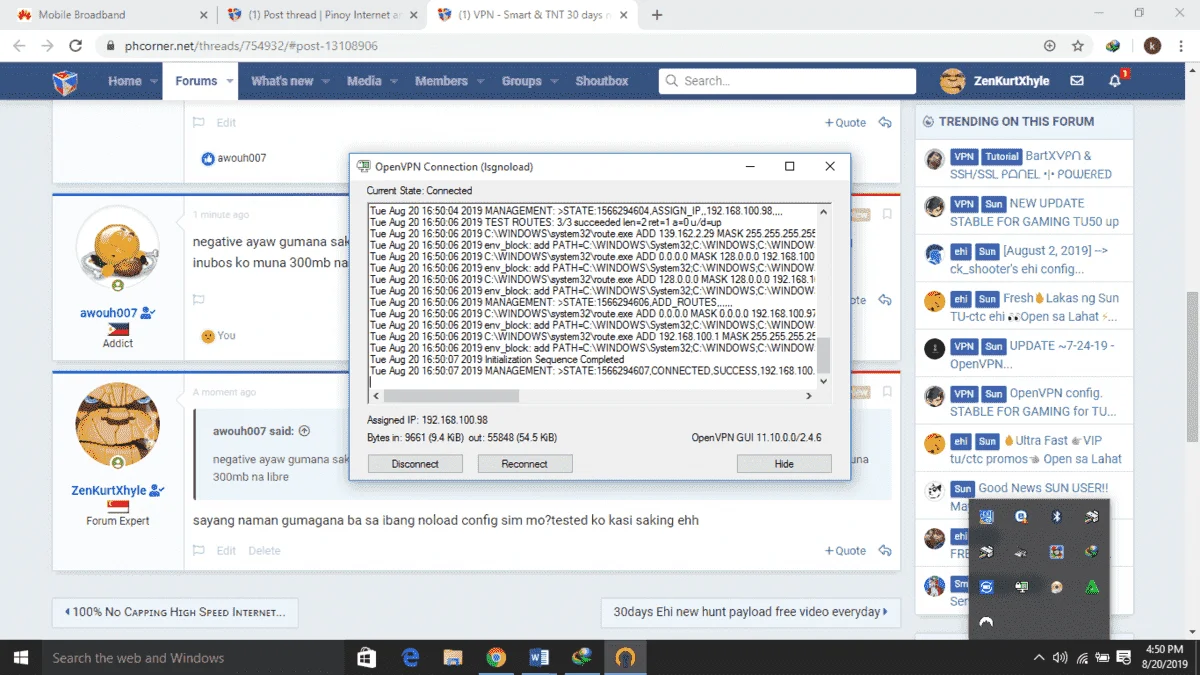Image resolution: width=1200 pixels, height=675 pixels.
Task: Edit ZenKurtXhyle's post
Action: 226,550
